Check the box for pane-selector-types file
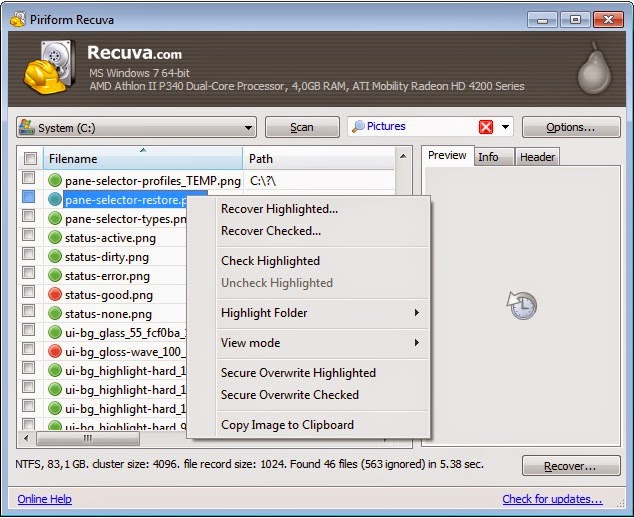 28,216
